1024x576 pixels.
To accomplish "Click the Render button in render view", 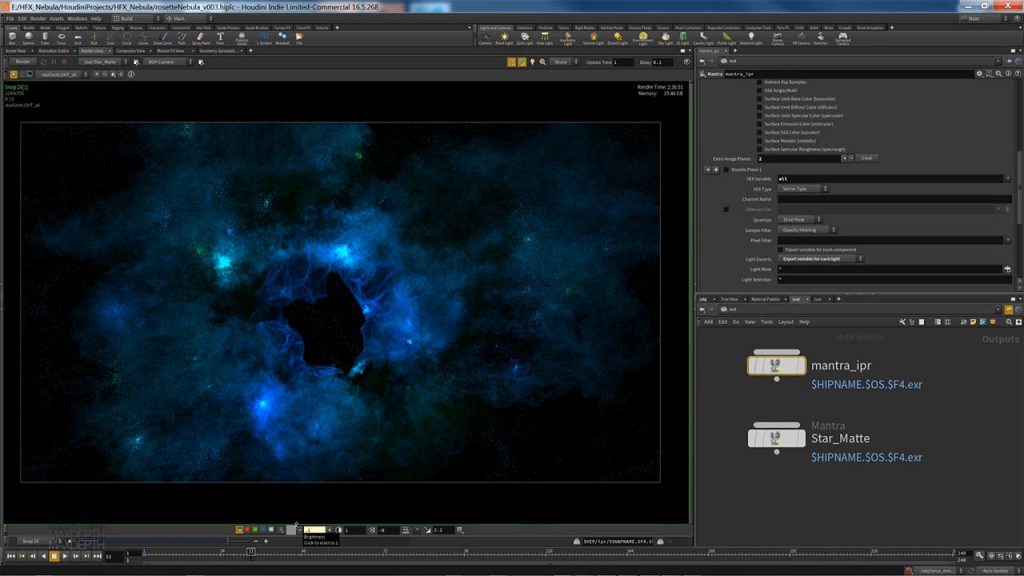I will (22, 62).
